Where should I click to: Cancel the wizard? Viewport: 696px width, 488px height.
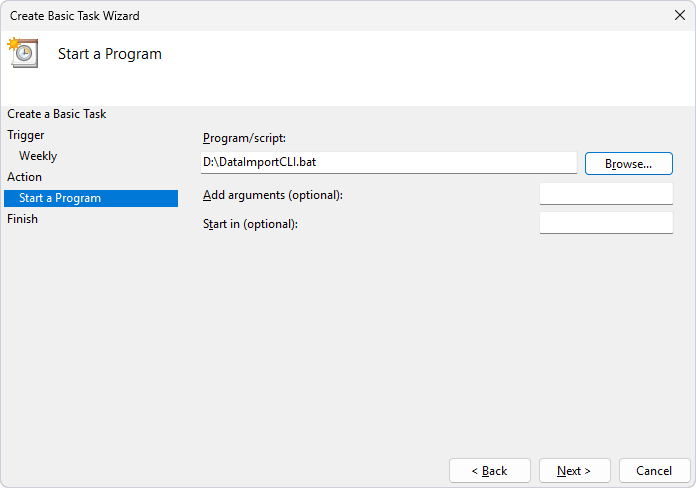[654, 471]
